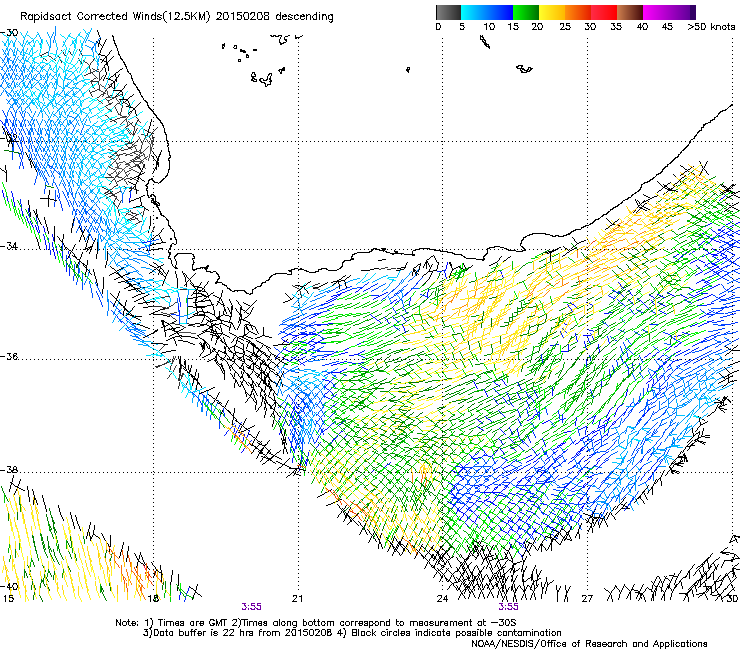
Task: Pick the brown 35-40 knots legend swatch
Action: (630, 12)
